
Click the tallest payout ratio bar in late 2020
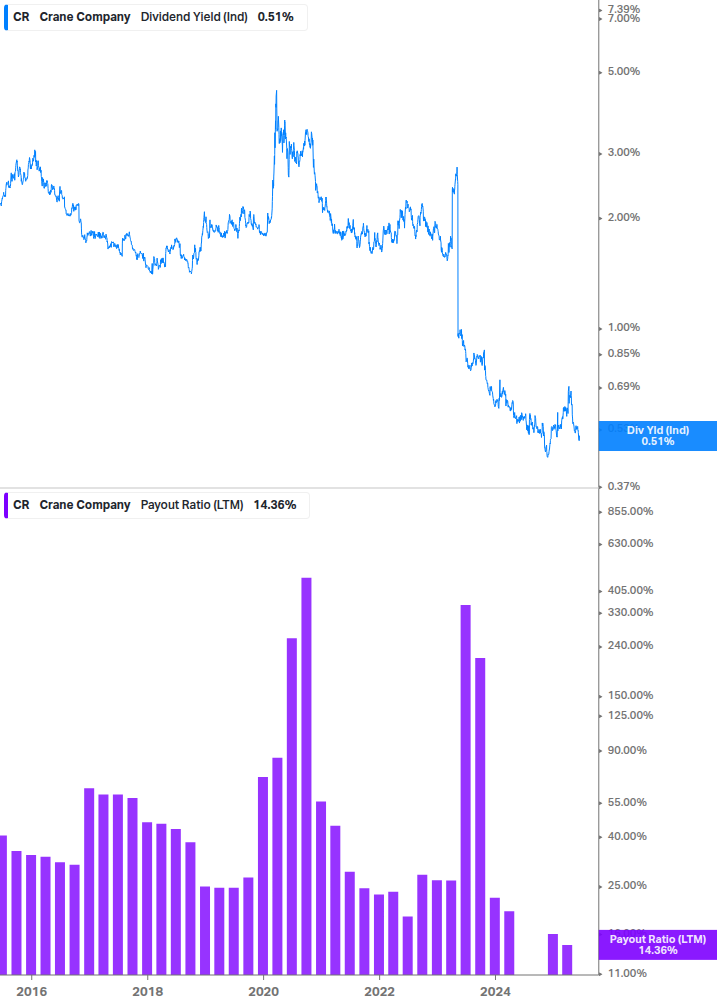(306, 776)
